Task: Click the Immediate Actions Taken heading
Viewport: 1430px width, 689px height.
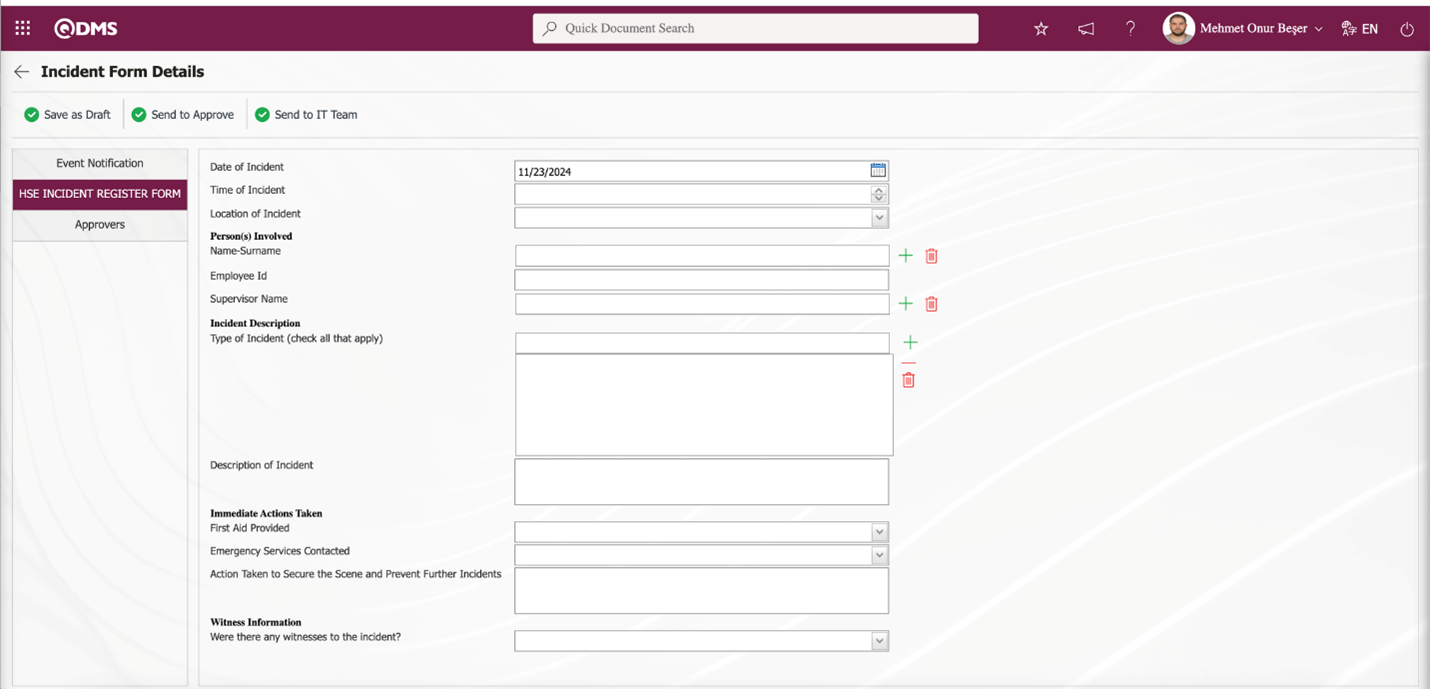Action: [266, 513]
